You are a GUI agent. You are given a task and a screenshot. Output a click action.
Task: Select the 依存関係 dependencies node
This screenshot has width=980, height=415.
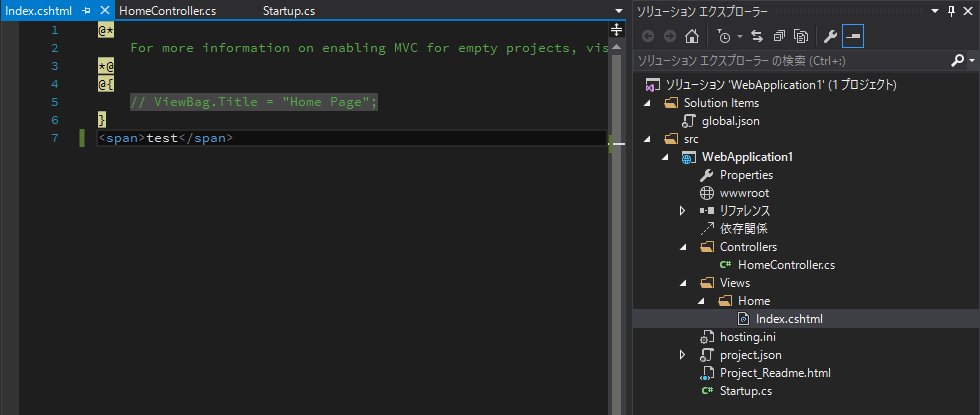743,229
